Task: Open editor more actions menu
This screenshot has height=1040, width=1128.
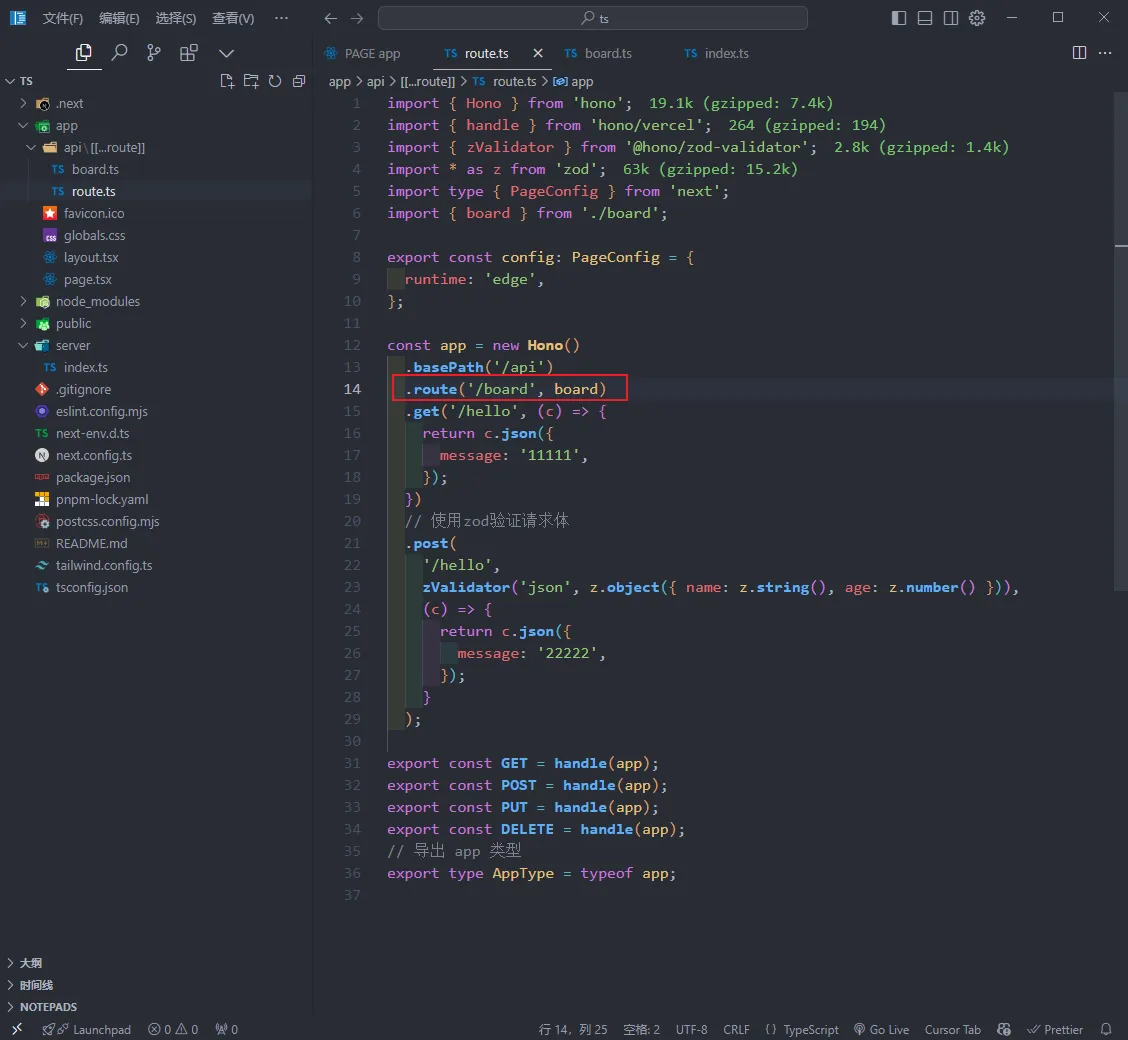Action: click(1105, 53)
